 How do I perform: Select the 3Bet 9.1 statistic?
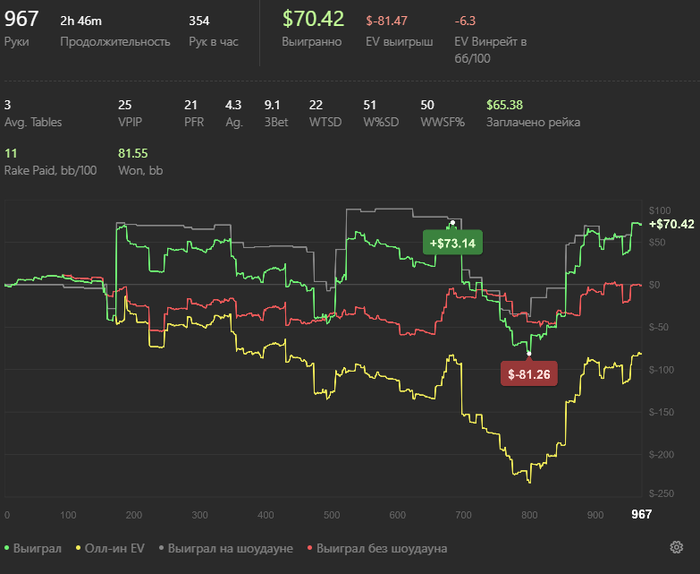point(276,113)
